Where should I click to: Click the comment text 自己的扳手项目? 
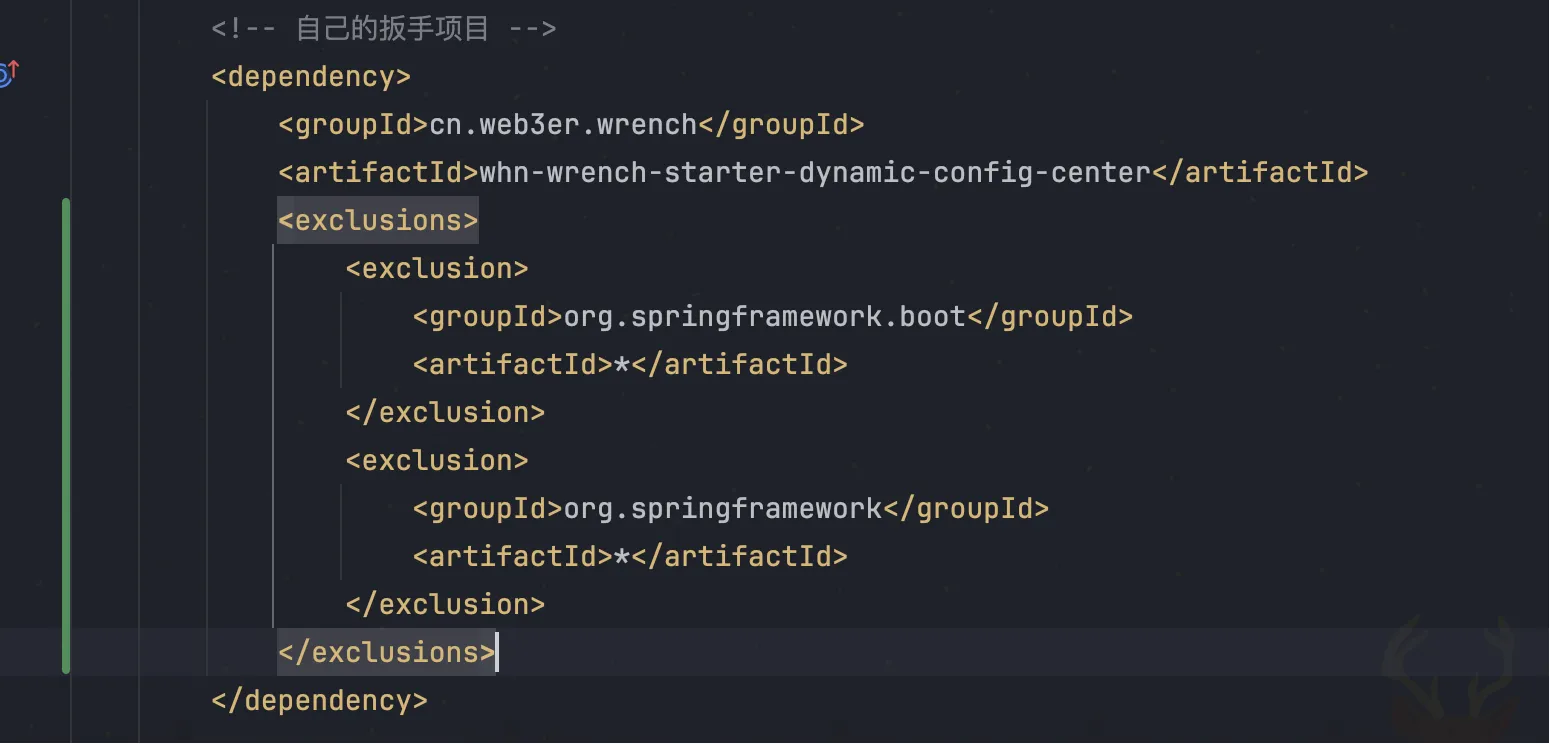(x=392, y=28)
